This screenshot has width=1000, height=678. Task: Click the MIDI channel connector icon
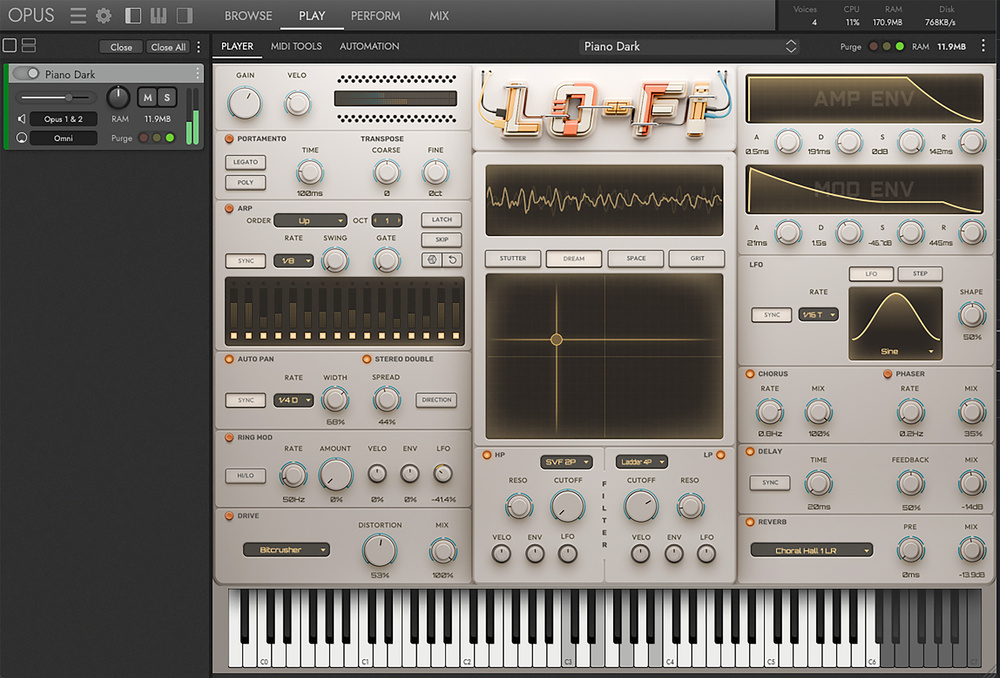[21, 138]
